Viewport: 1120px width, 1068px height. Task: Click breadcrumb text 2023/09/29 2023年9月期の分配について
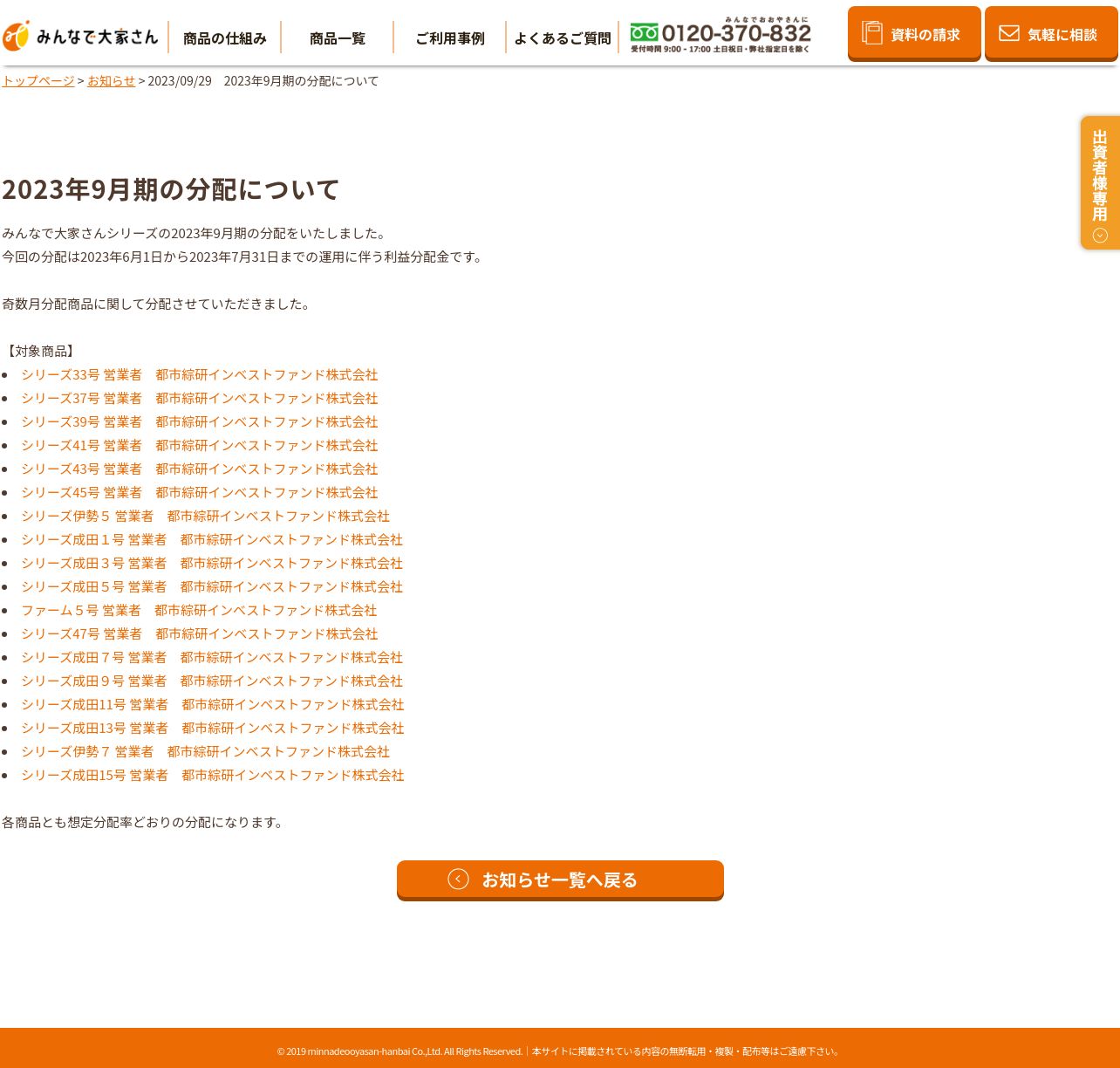click(263, 80)
